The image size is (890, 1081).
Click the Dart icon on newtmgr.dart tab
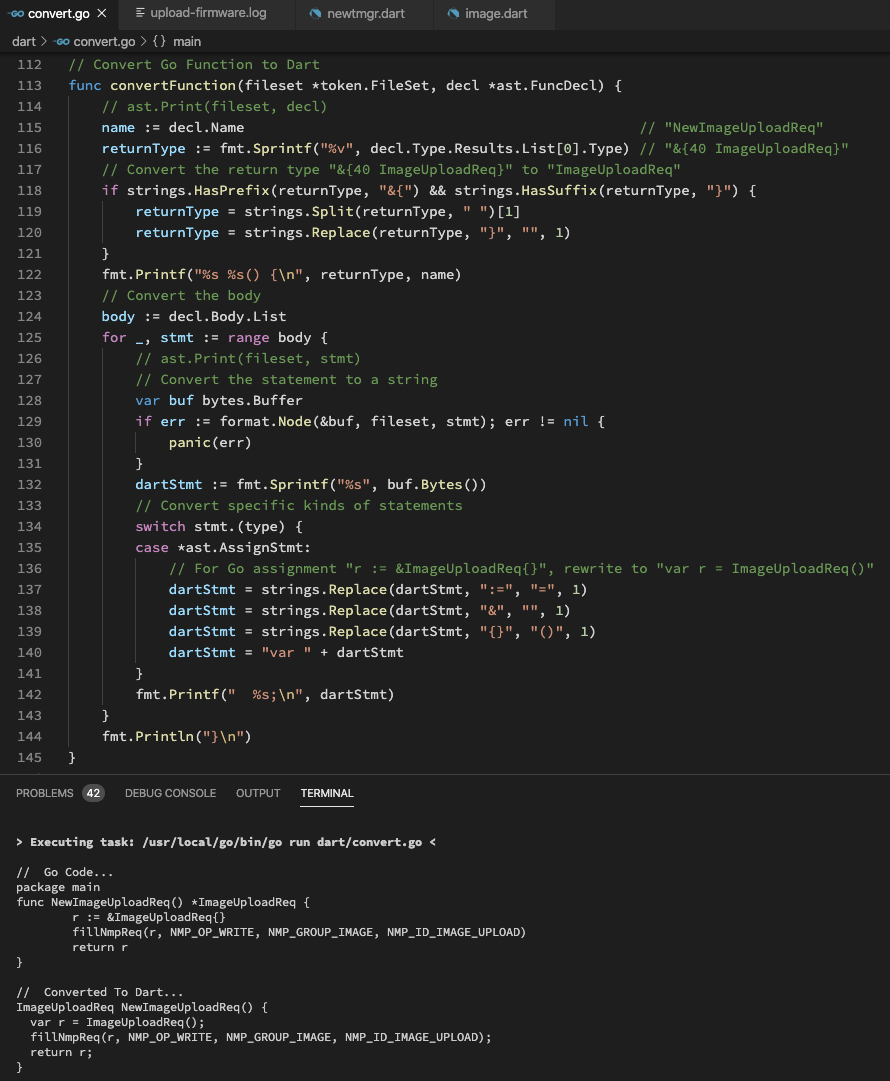click(x=316, y=13)
